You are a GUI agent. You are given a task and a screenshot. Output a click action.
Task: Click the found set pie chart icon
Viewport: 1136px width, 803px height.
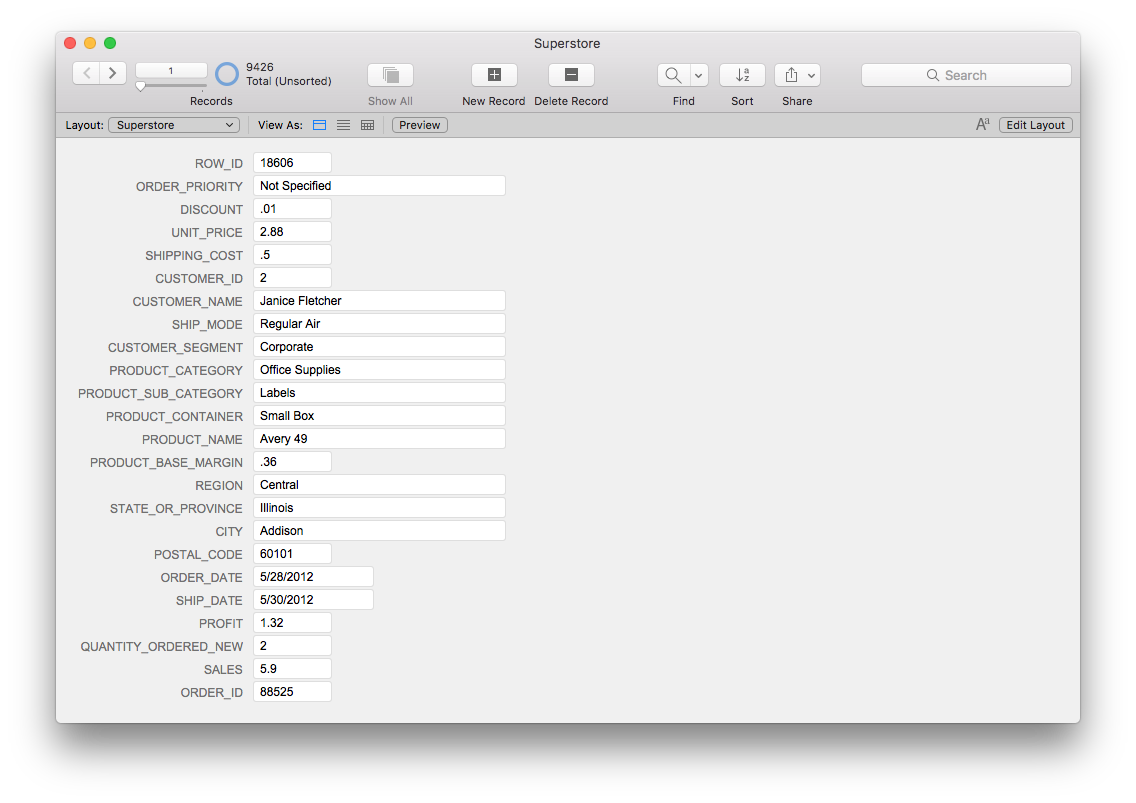point(227,74)
